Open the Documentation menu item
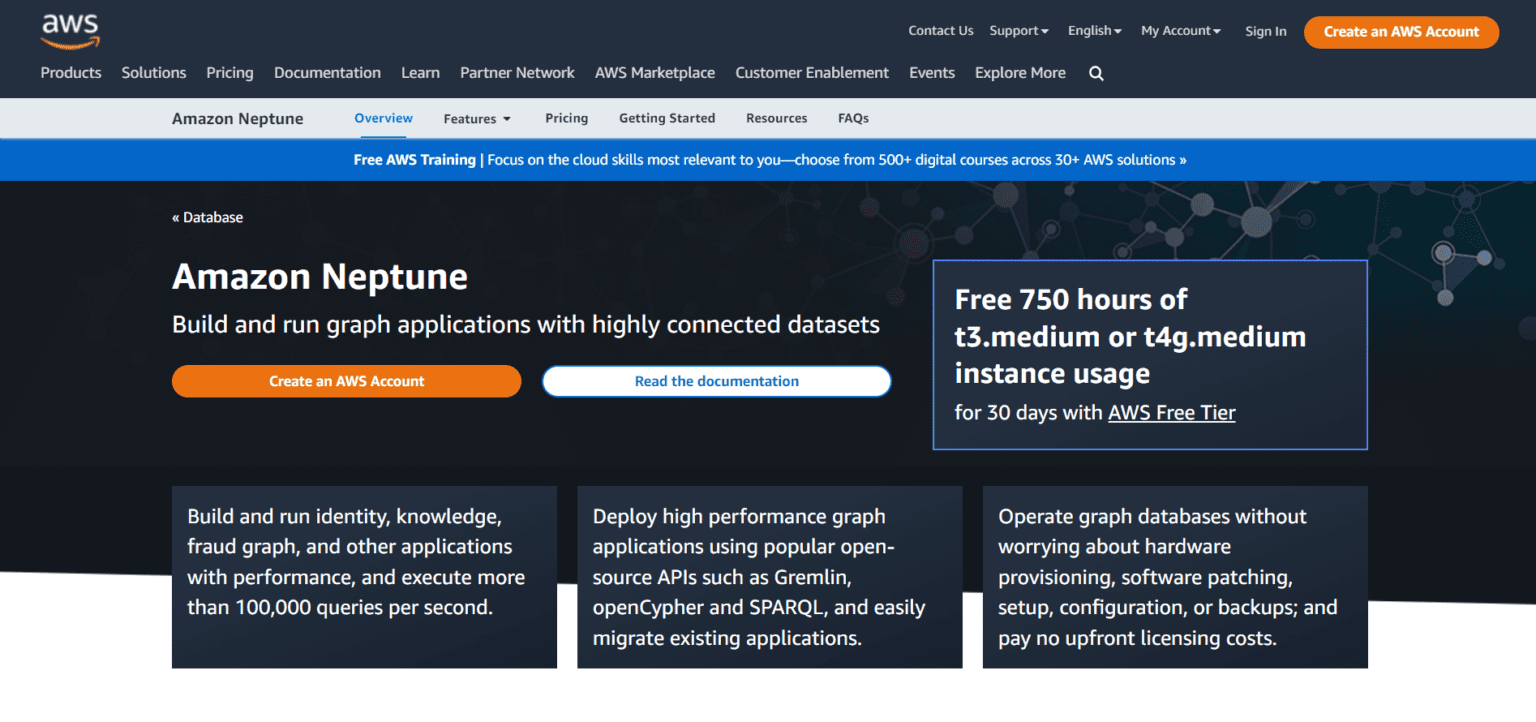The height and width of the screenshot is (722, 1536). click(x=327, y=72)
